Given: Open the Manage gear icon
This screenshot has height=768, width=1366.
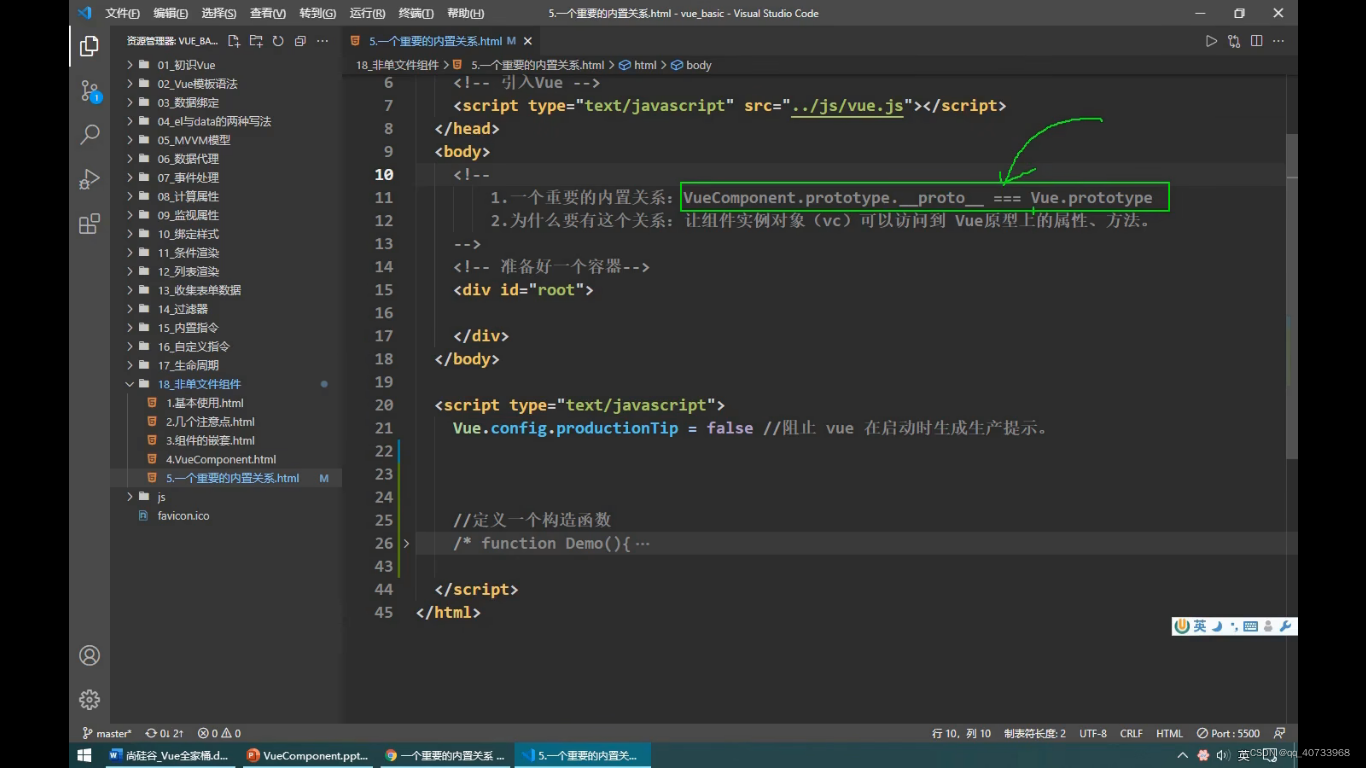Looking at the screenshot, I should point(89,699).
